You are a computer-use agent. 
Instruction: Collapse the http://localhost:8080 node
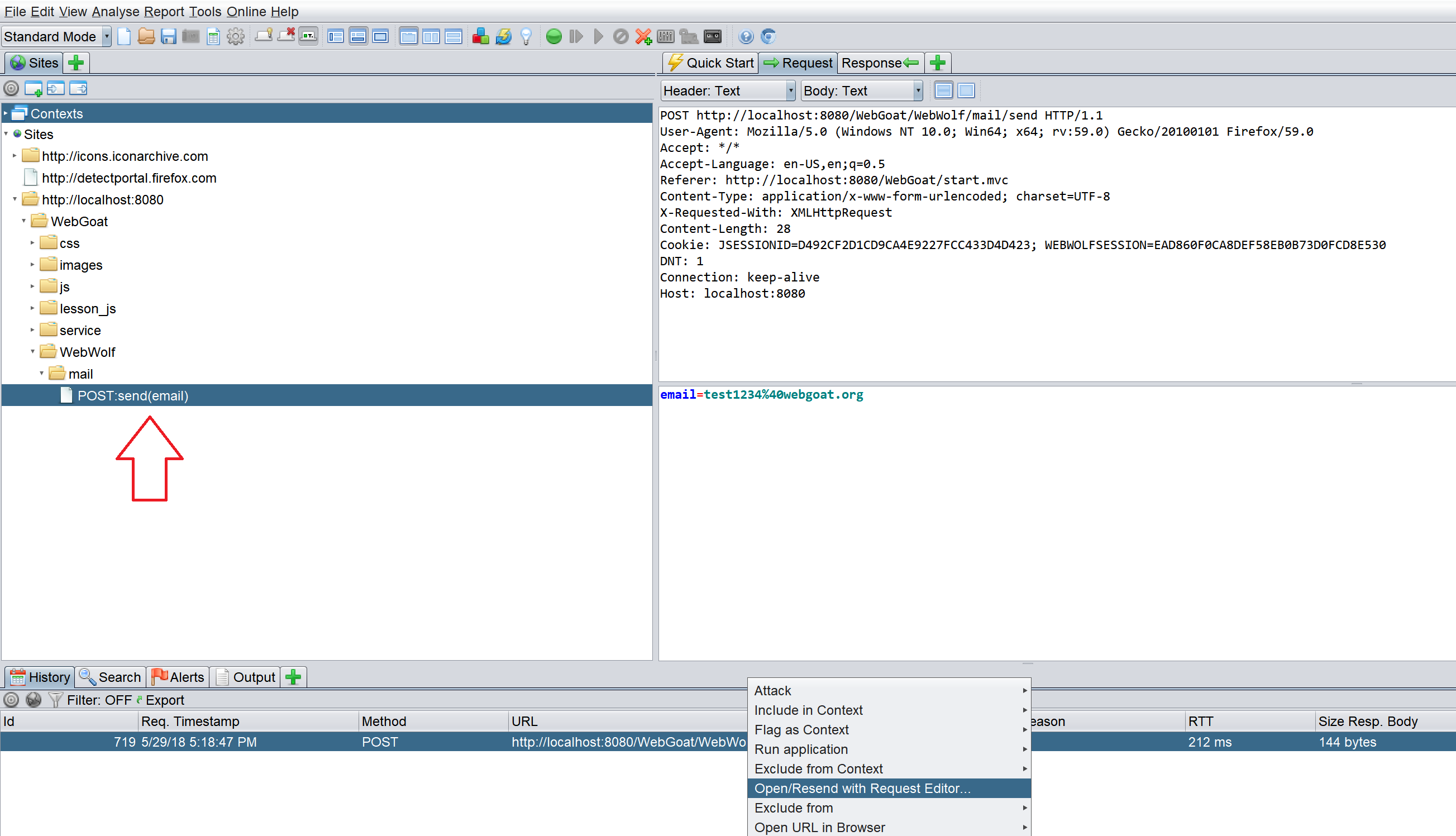(15, 199)
